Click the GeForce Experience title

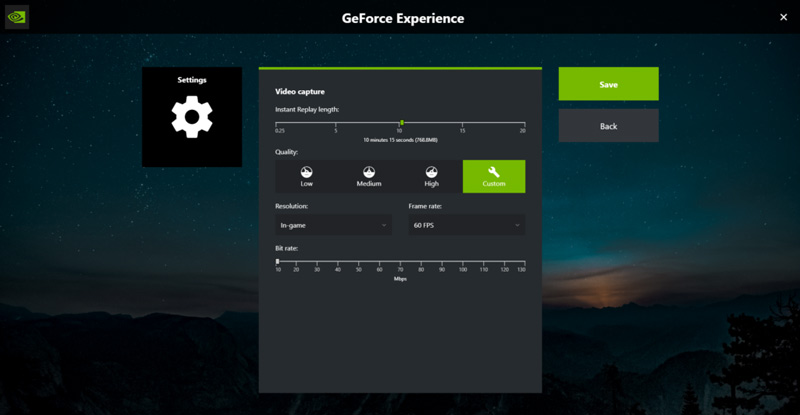click(x=403, y=18)
